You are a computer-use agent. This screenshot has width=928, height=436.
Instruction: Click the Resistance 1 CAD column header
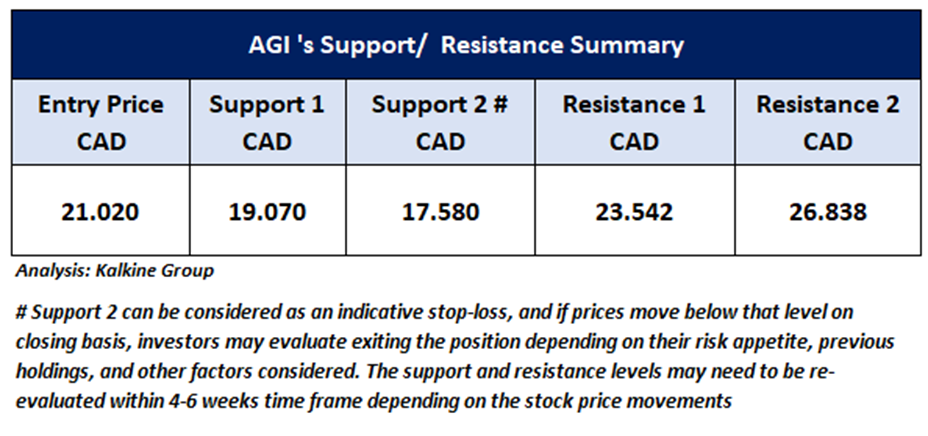pyautogui.click(x=633, y=121)
